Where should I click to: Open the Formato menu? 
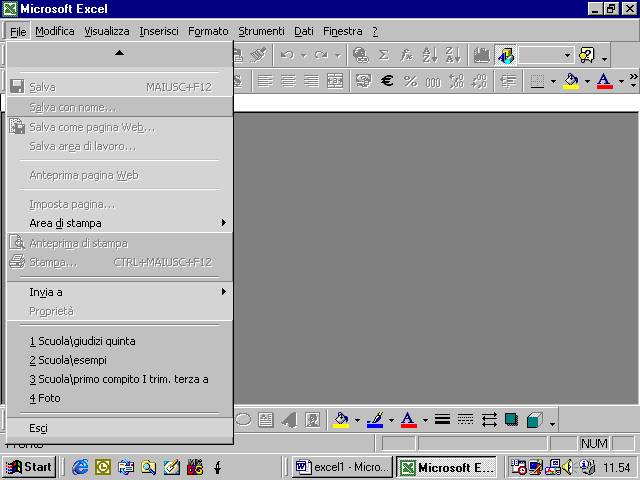(x=208, y=31)
